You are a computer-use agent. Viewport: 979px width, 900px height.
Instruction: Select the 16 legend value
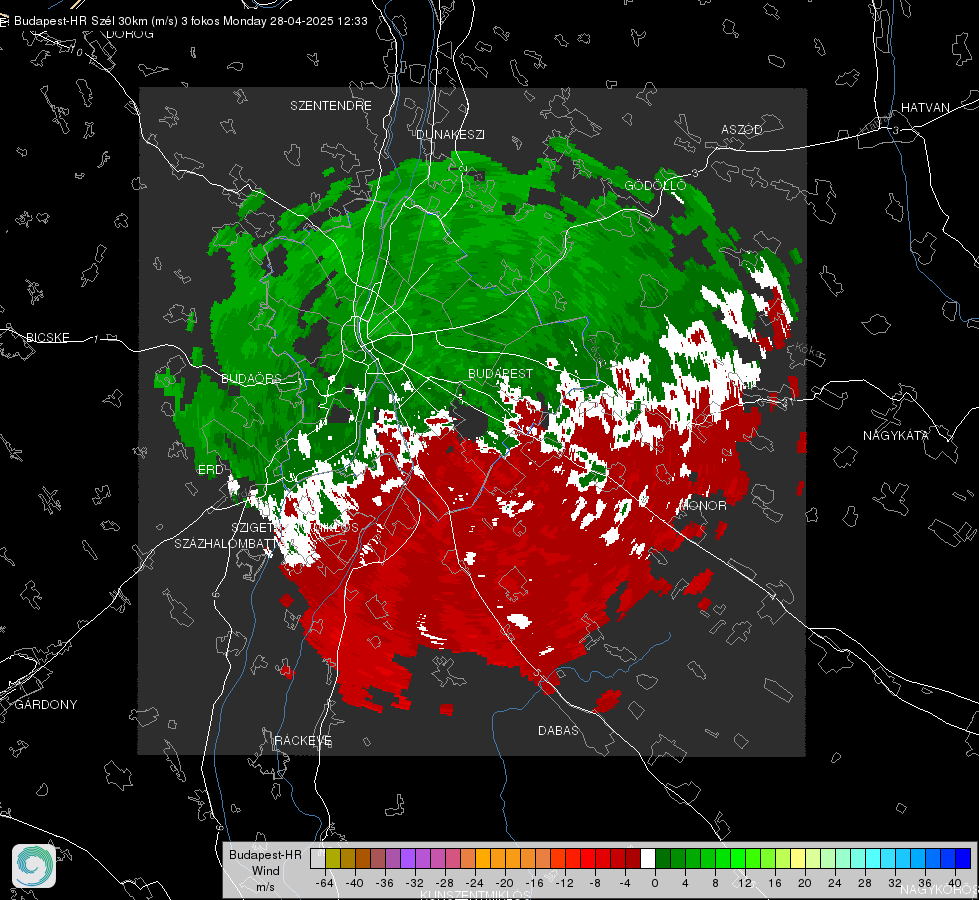pos(775,883)
